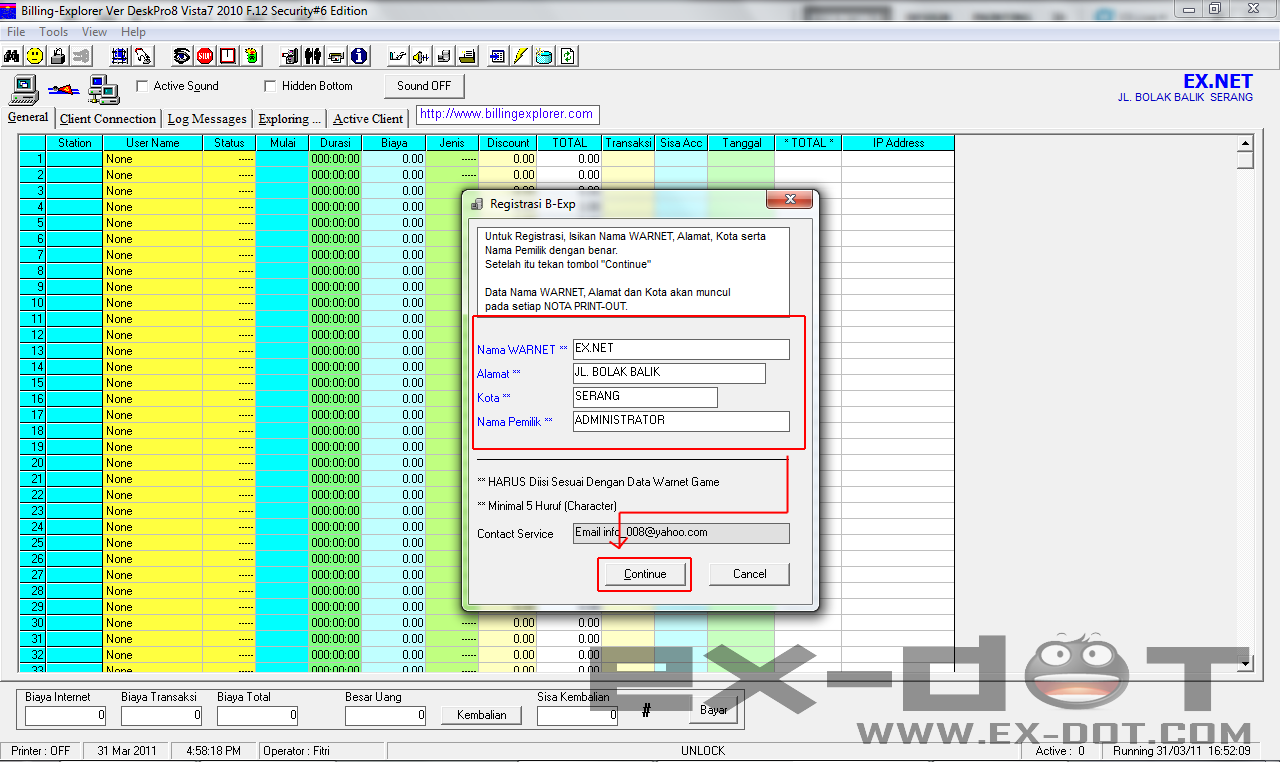Open the blue info icon
This screenshot has height=762, width=1280.
click(x=359, y=56)
